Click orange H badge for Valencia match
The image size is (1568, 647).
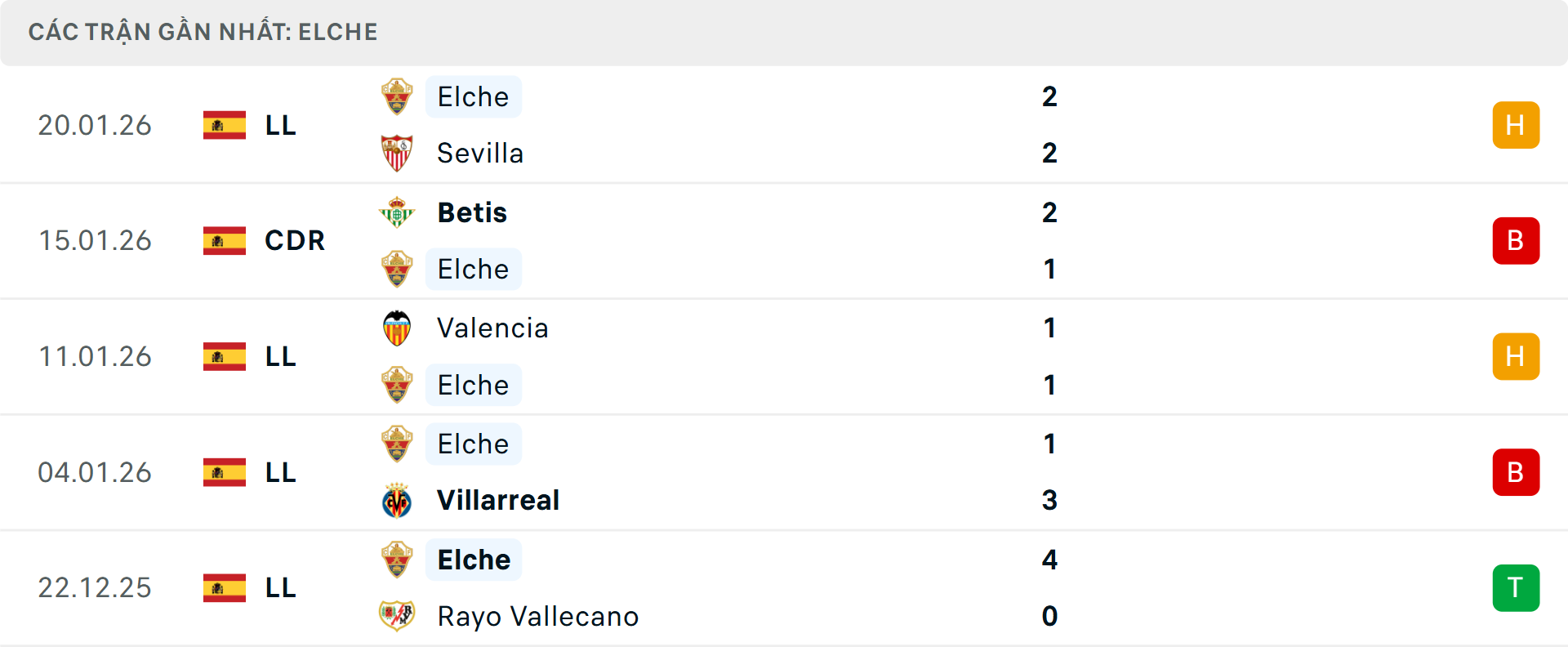[1516, 357]
